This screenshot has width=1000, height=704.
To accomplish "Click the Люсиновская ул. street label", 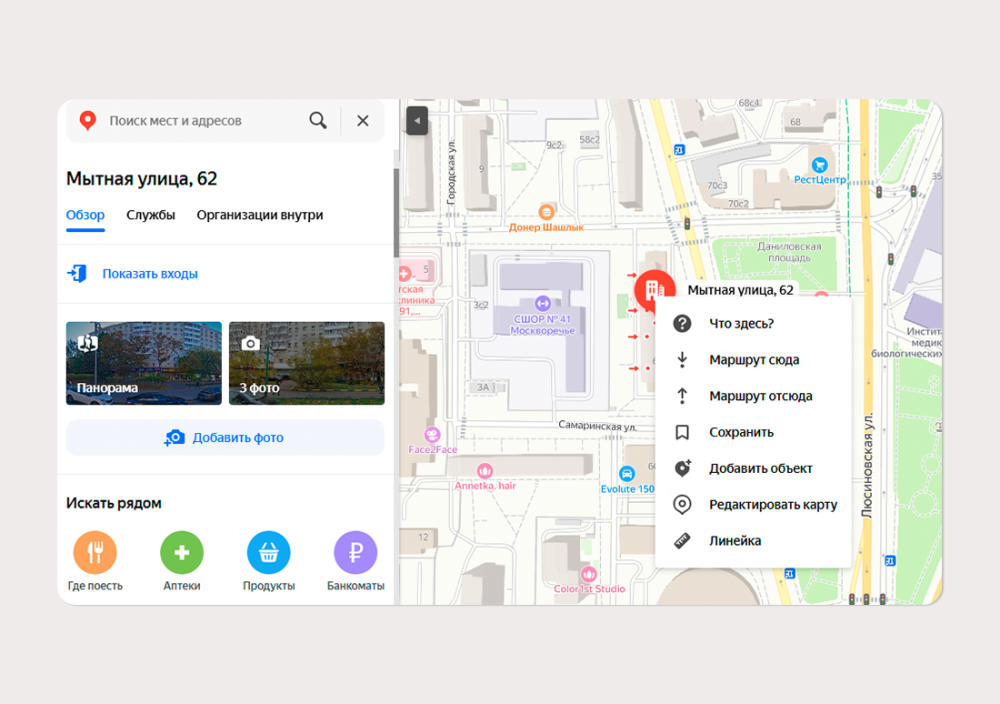I will pyautogui.click(x=867, y=465).
